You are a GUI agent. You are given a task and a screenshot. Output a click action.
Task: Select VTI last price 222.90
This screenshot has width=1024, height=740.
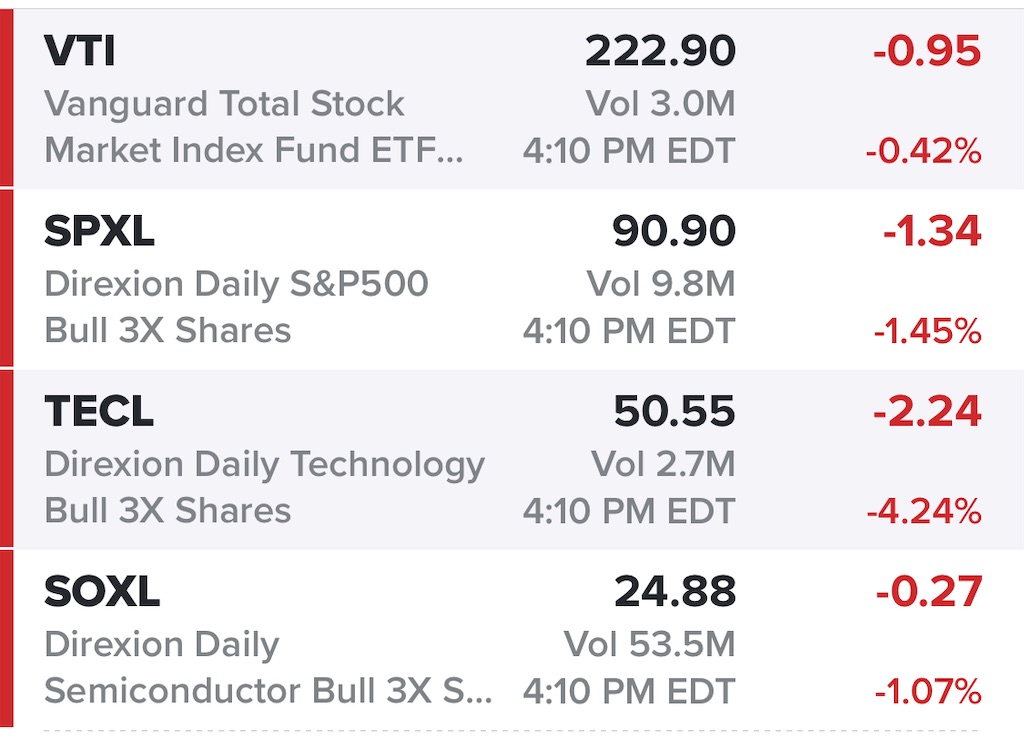coord(660,51)
